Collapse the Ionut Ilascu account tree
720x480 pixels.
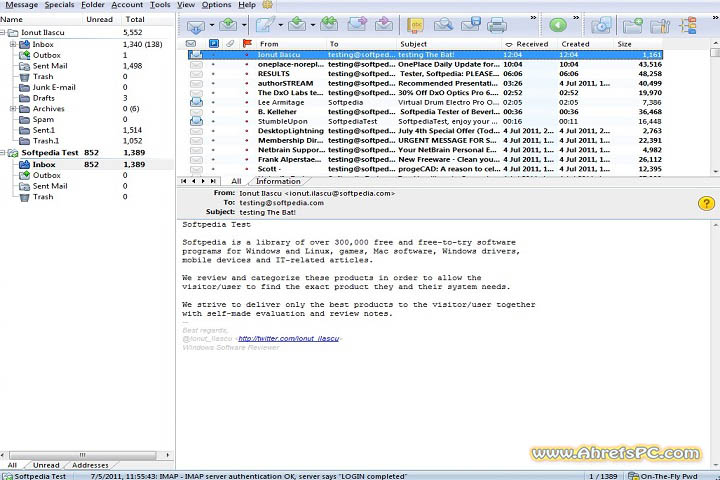click(x=3, y=33)
